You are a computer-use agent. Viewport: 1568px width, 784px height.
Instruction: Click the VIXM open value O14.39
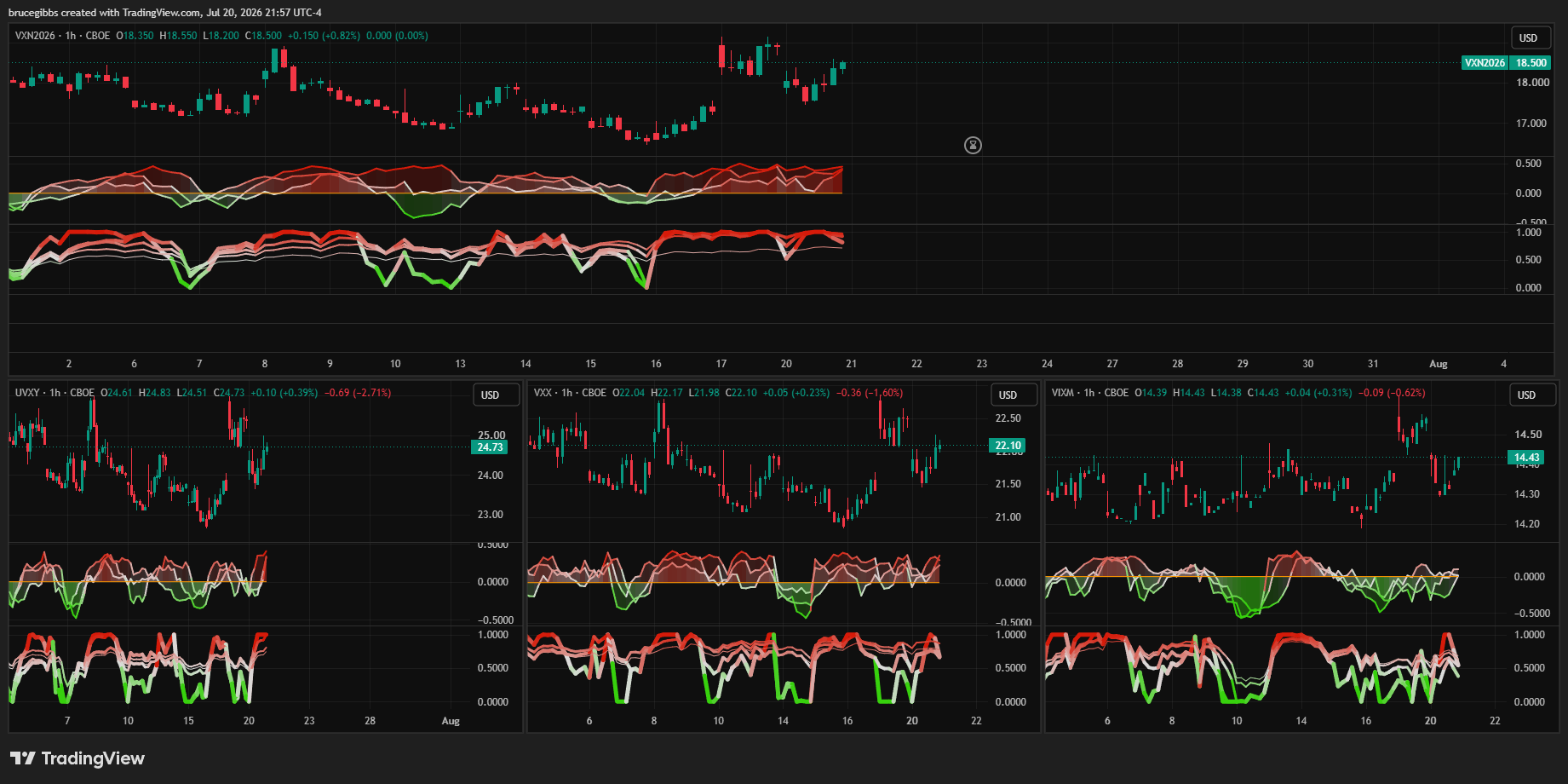pos(1151,393)
